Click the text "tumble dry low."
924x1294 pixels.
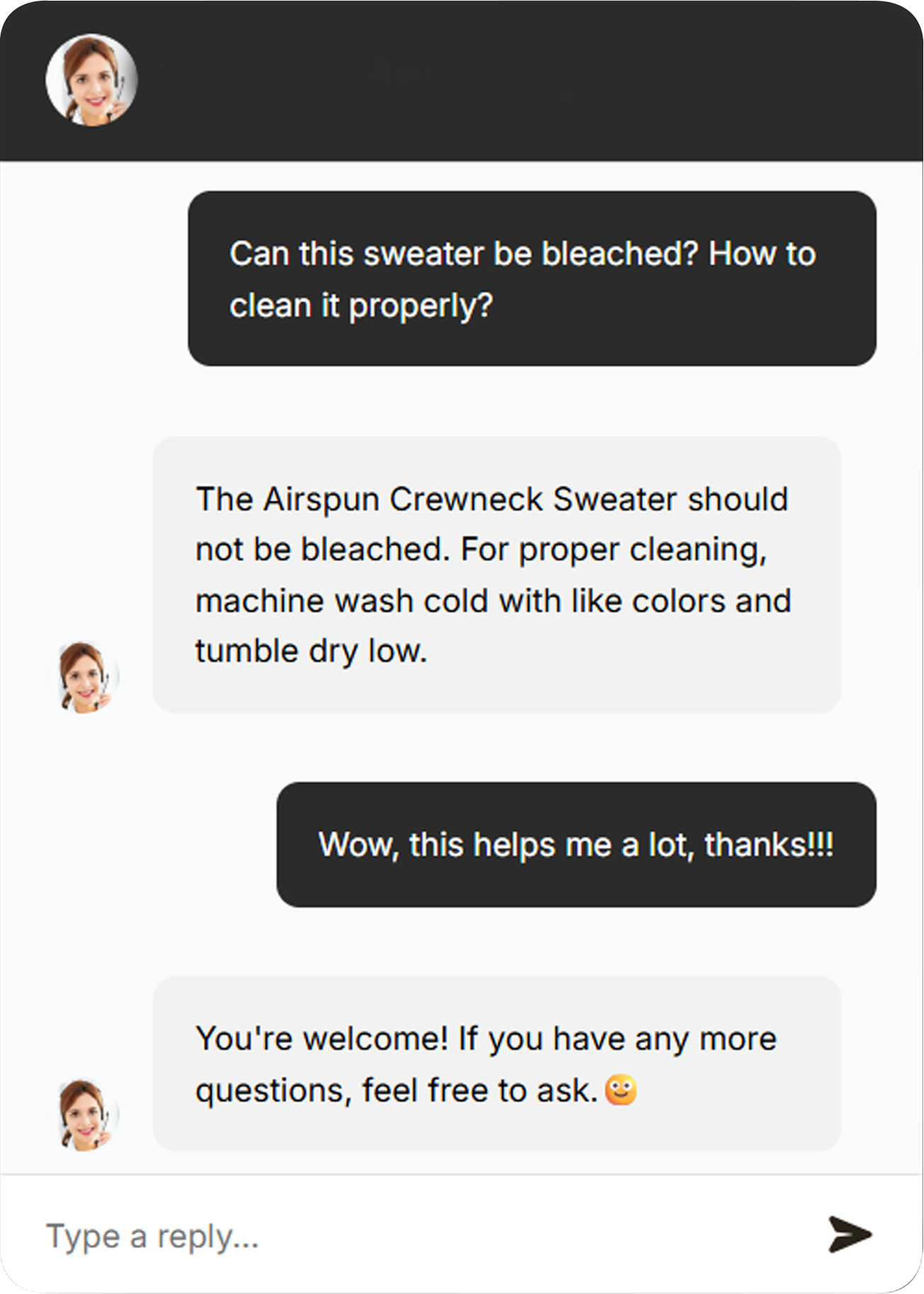311,651
